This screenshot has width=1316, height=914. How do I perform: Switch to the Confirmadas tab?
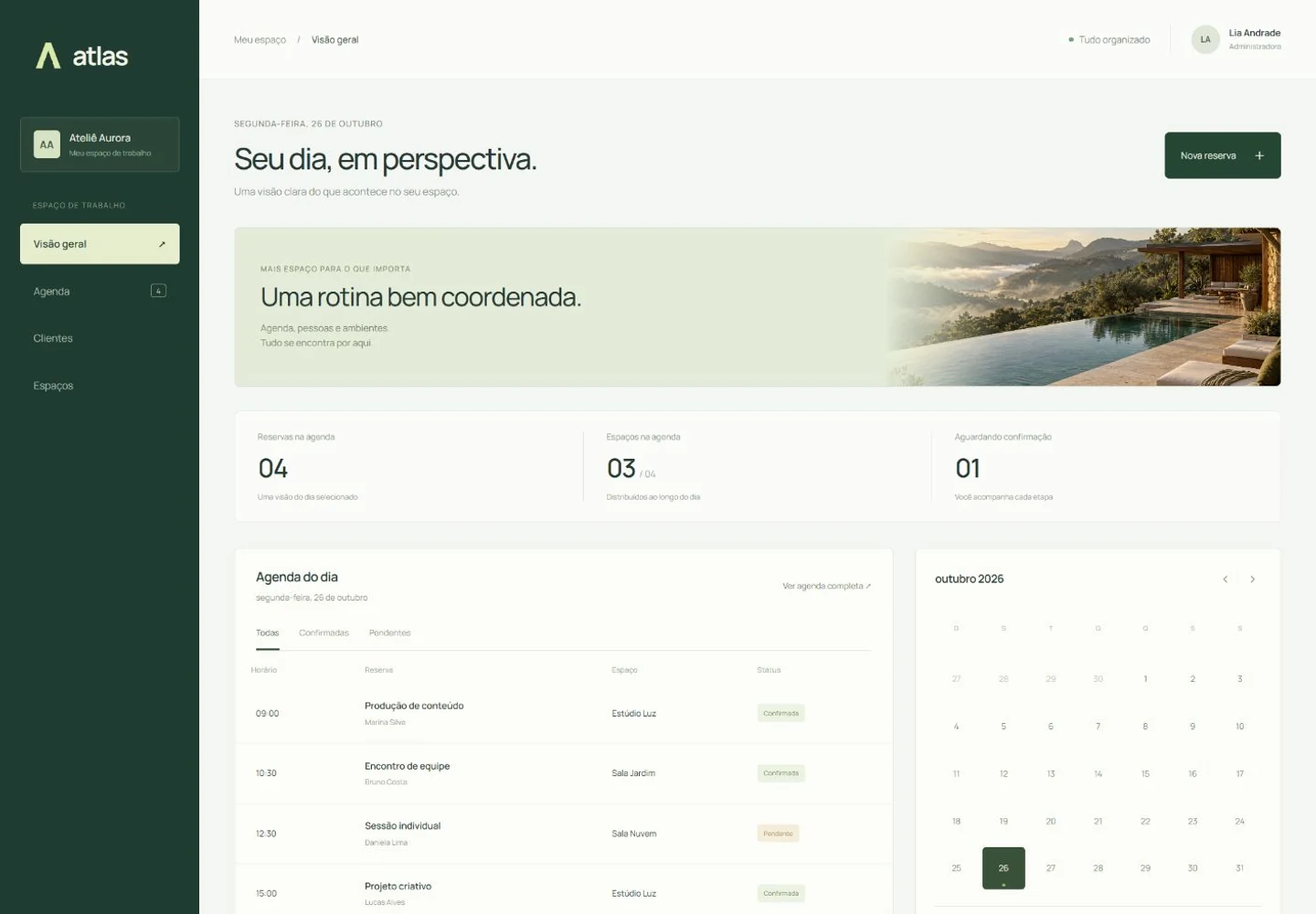[x=324, y=633]
